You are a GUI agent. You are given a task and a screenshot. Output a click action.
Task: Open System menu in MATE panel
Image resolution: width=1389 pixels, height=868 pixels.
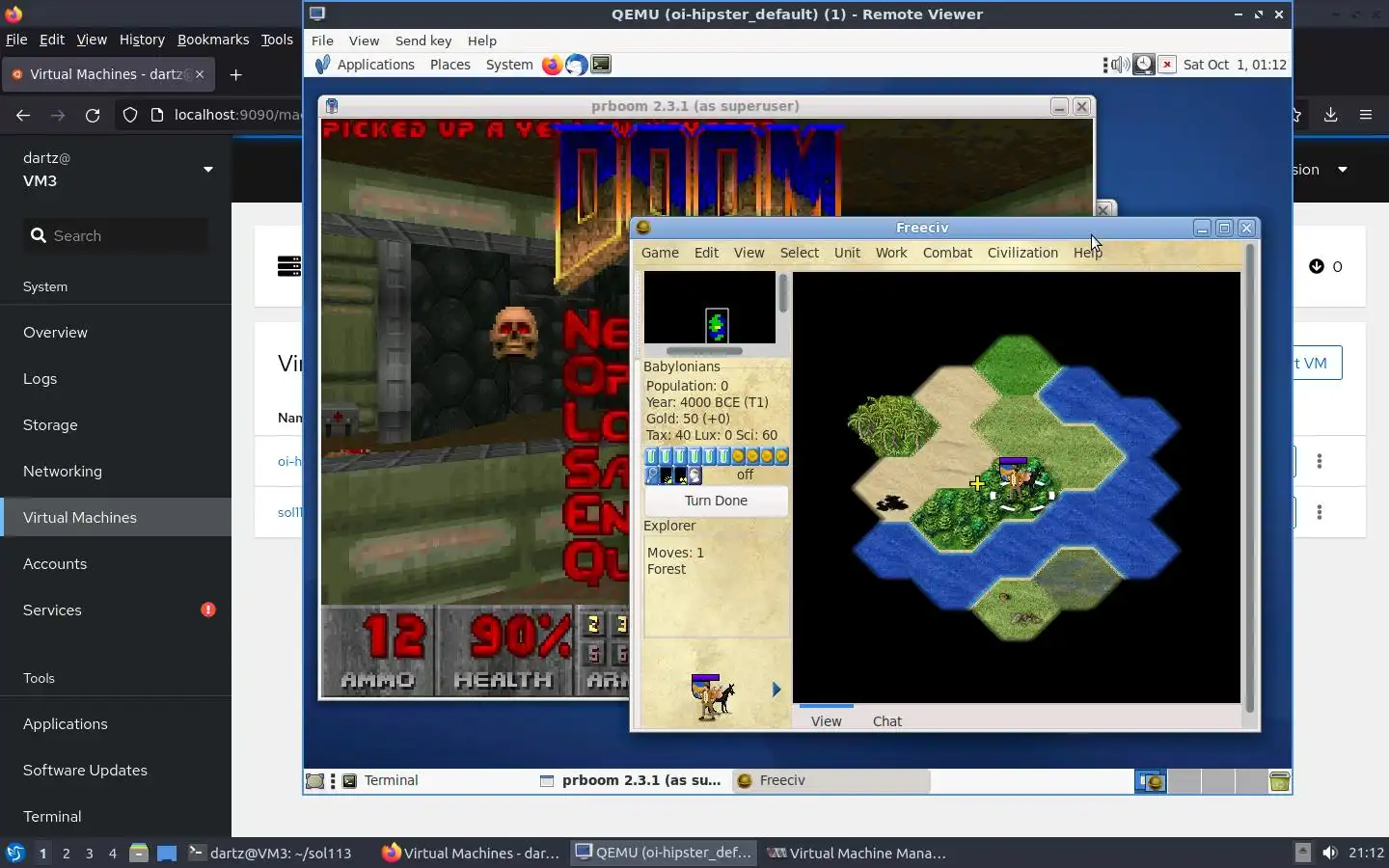tap(509, 65)
